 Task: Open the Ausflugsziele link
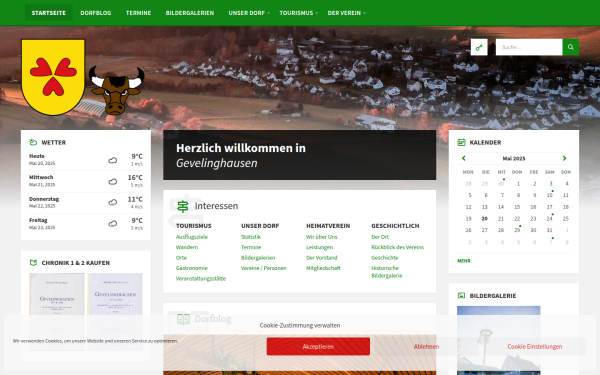click(192, 237)
